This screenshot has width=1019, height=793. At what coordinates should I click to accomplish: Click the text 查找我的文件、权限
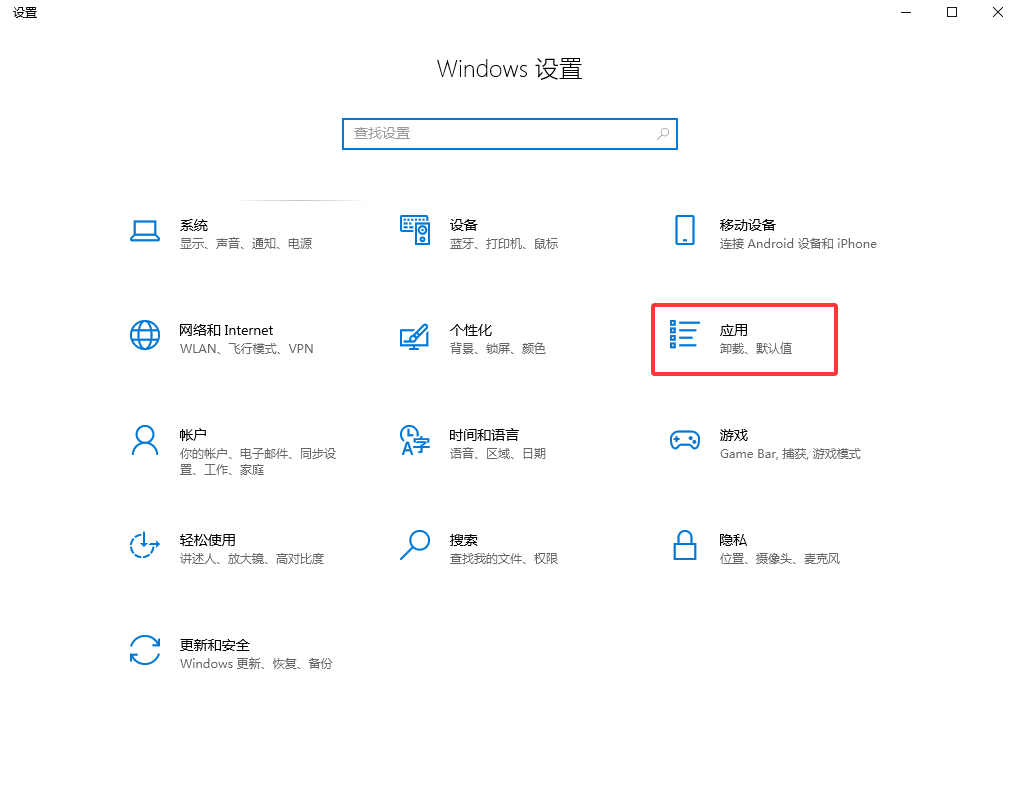(x=504, y=559)
